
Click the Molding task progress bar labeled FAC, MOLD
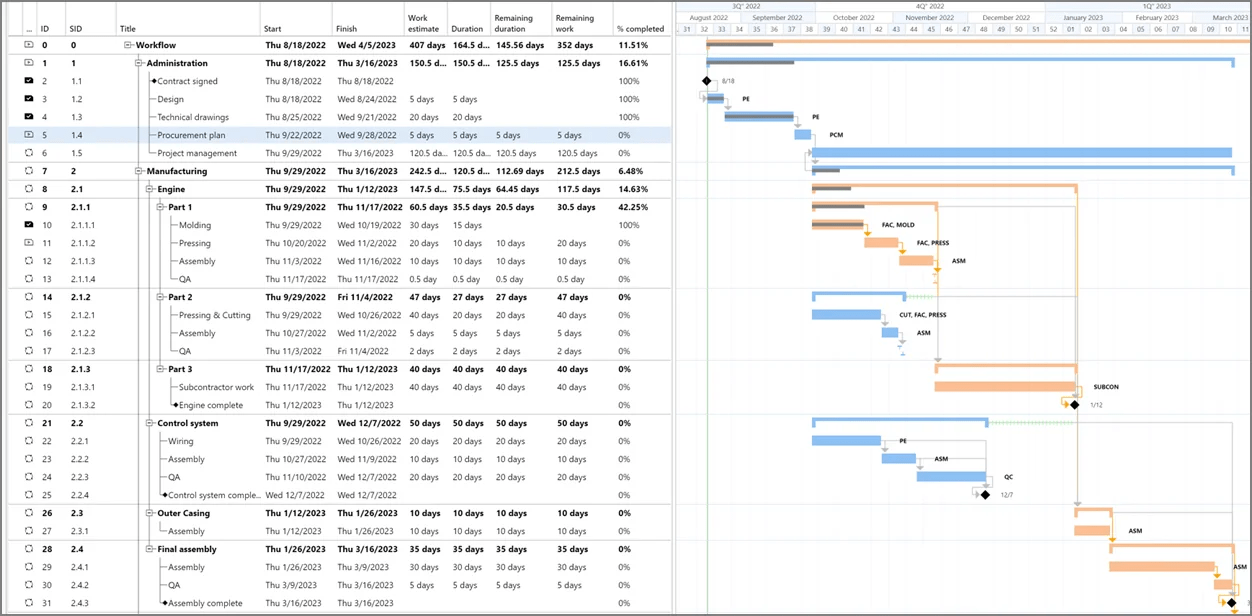838,225
